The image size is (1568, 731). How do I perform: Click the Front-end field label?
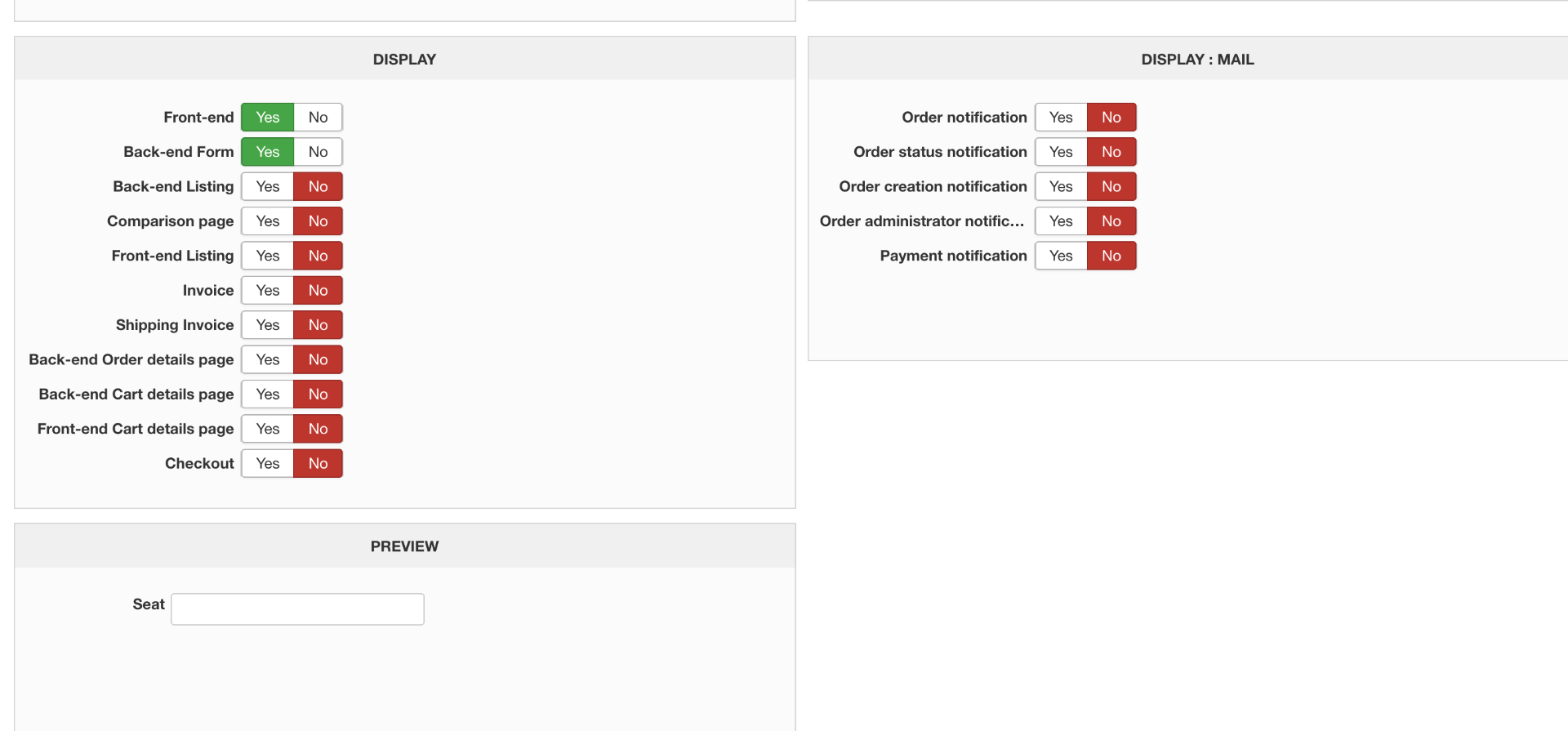tap(198, 117)
